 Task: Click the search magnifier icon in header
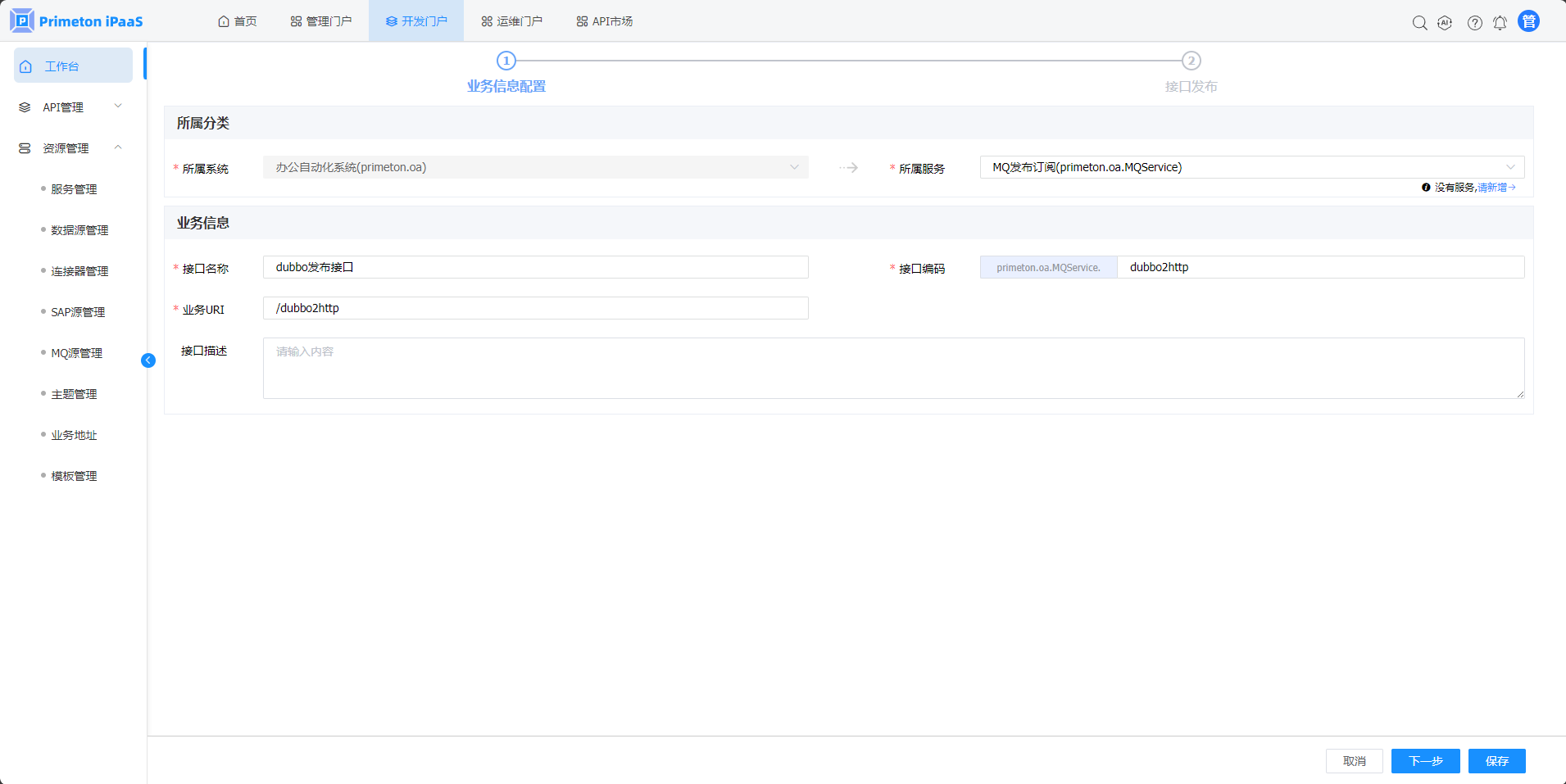pyautogui.click(x=1419, y=23)
